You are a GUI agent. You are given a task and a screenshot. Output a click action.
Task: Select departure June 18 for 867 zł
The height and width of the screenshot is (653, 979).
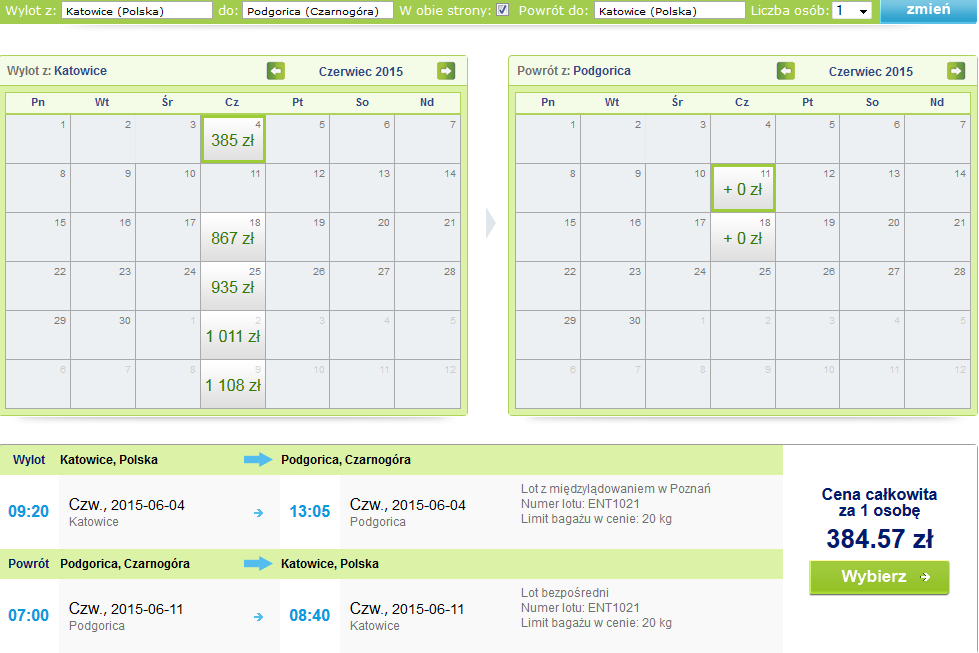[233, 237]
